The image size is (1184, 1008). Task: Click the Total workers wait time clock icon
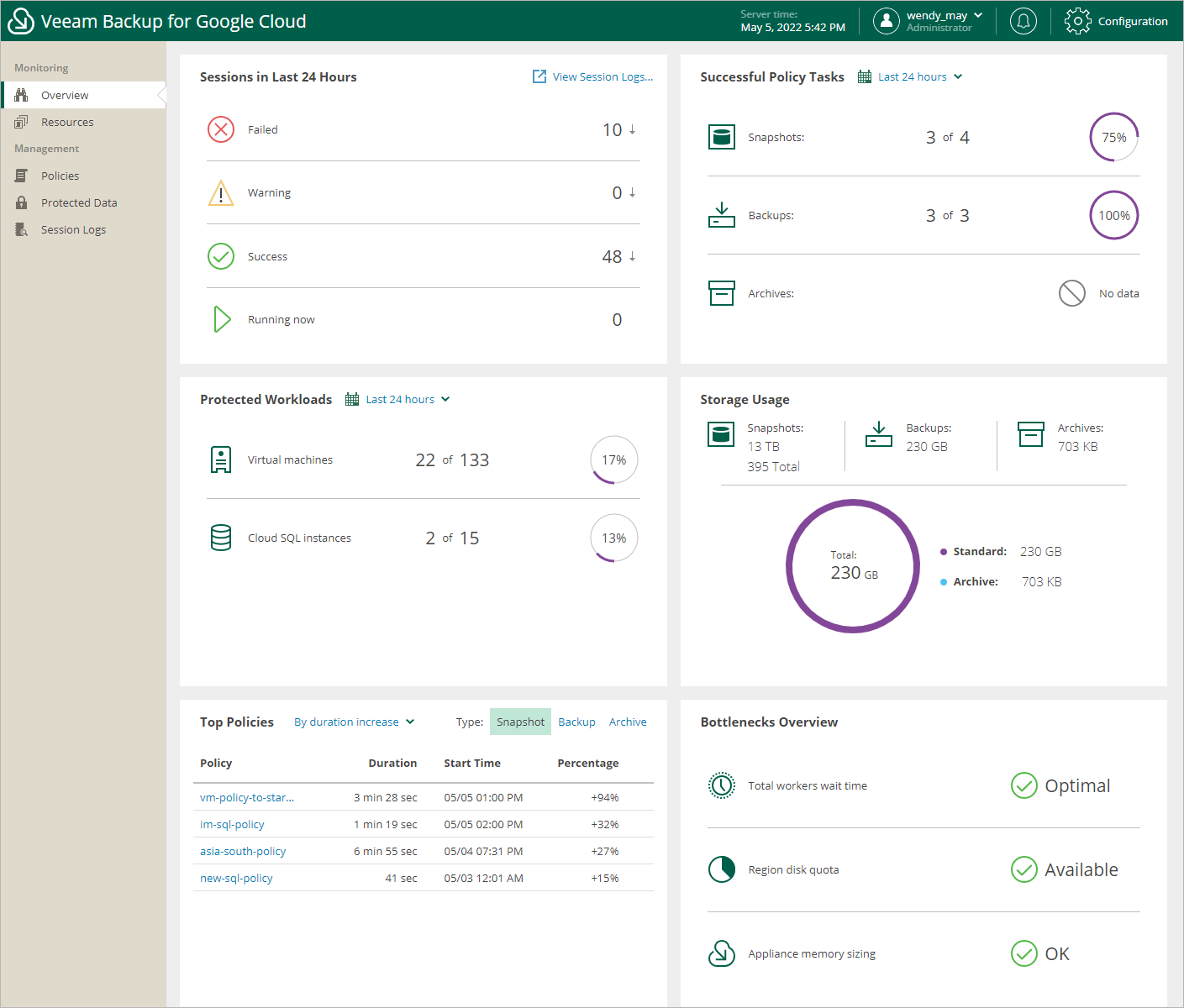click(x=722, y=785)
